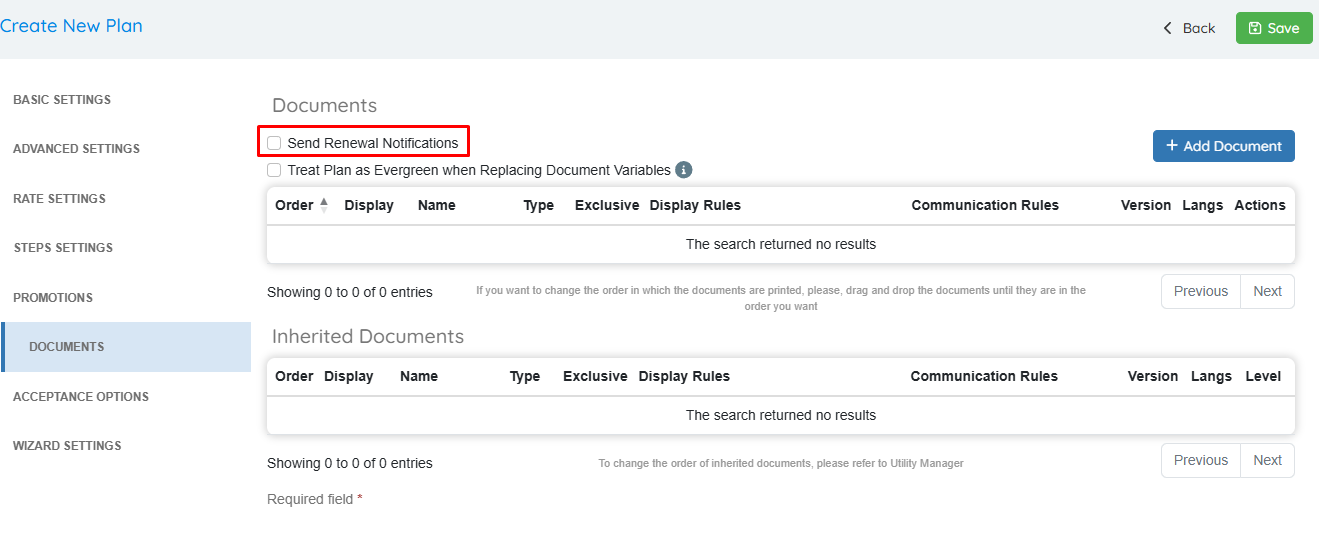Check Treat Plan as Evergreen option
Viewport: 1319px width, 533px height.
point(274,170)
